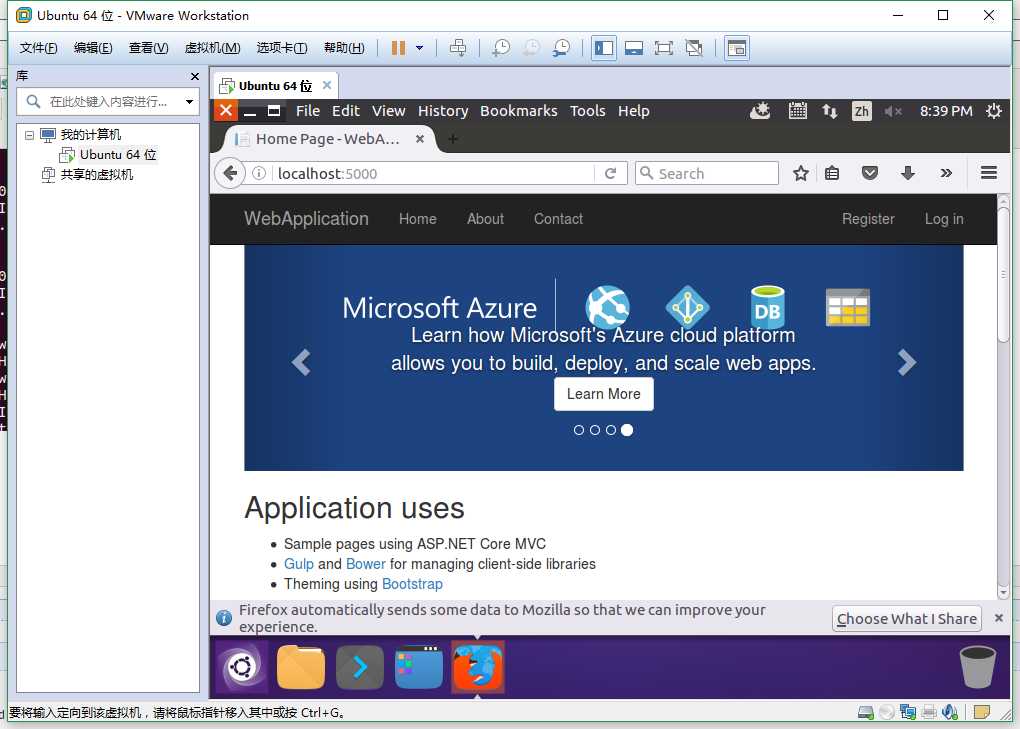Viewport: 1020px width, 729px height.
Task: Save page to Pocket icon
Action: [x=870, y=173]
